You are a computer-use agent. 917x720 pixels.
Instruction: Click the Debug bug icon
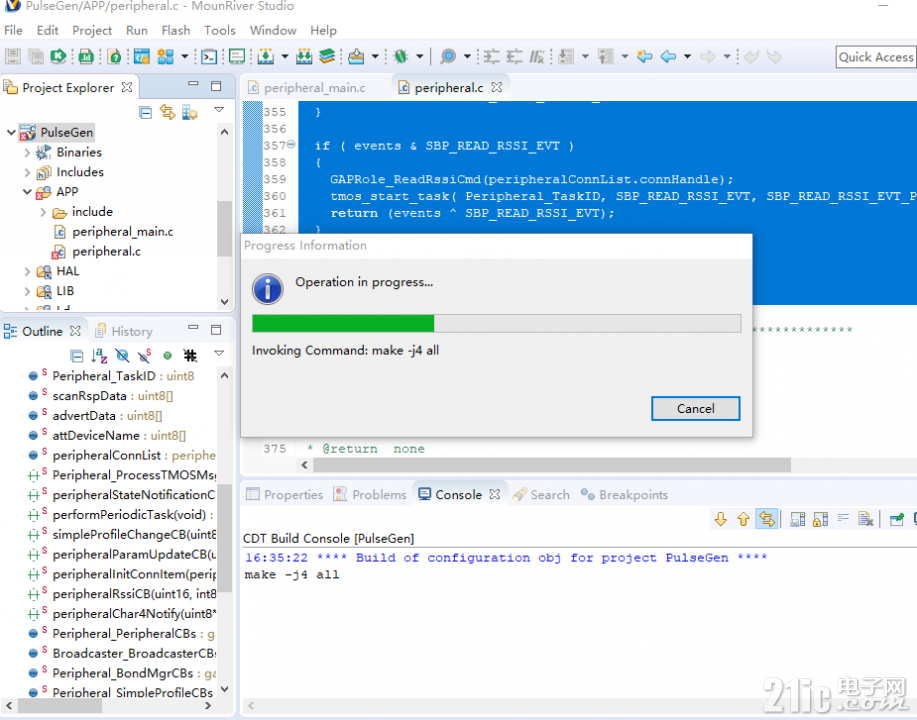pyautogui.click(x=401, y=57)
